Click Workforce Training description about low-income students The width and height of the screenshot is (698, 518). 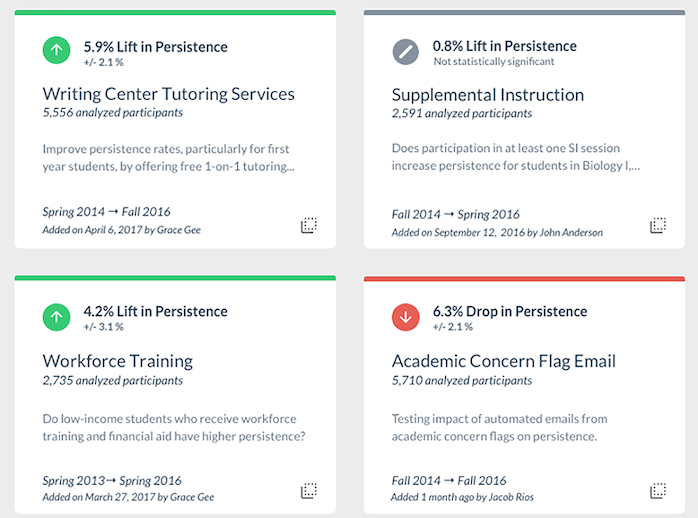click(x=174, y=427)
